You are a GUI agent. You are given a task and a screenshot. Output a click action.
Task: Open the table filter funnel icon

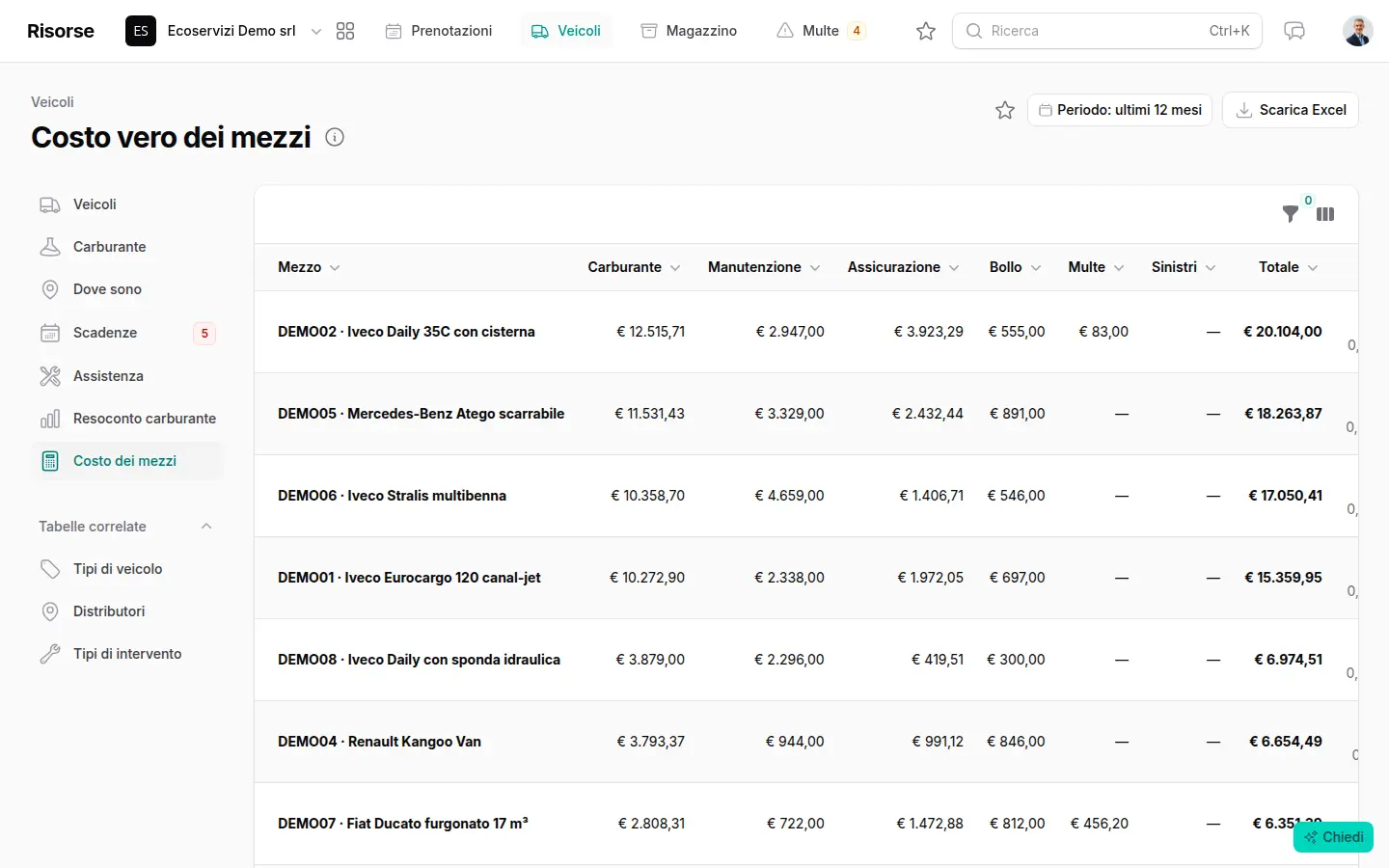1290,214
